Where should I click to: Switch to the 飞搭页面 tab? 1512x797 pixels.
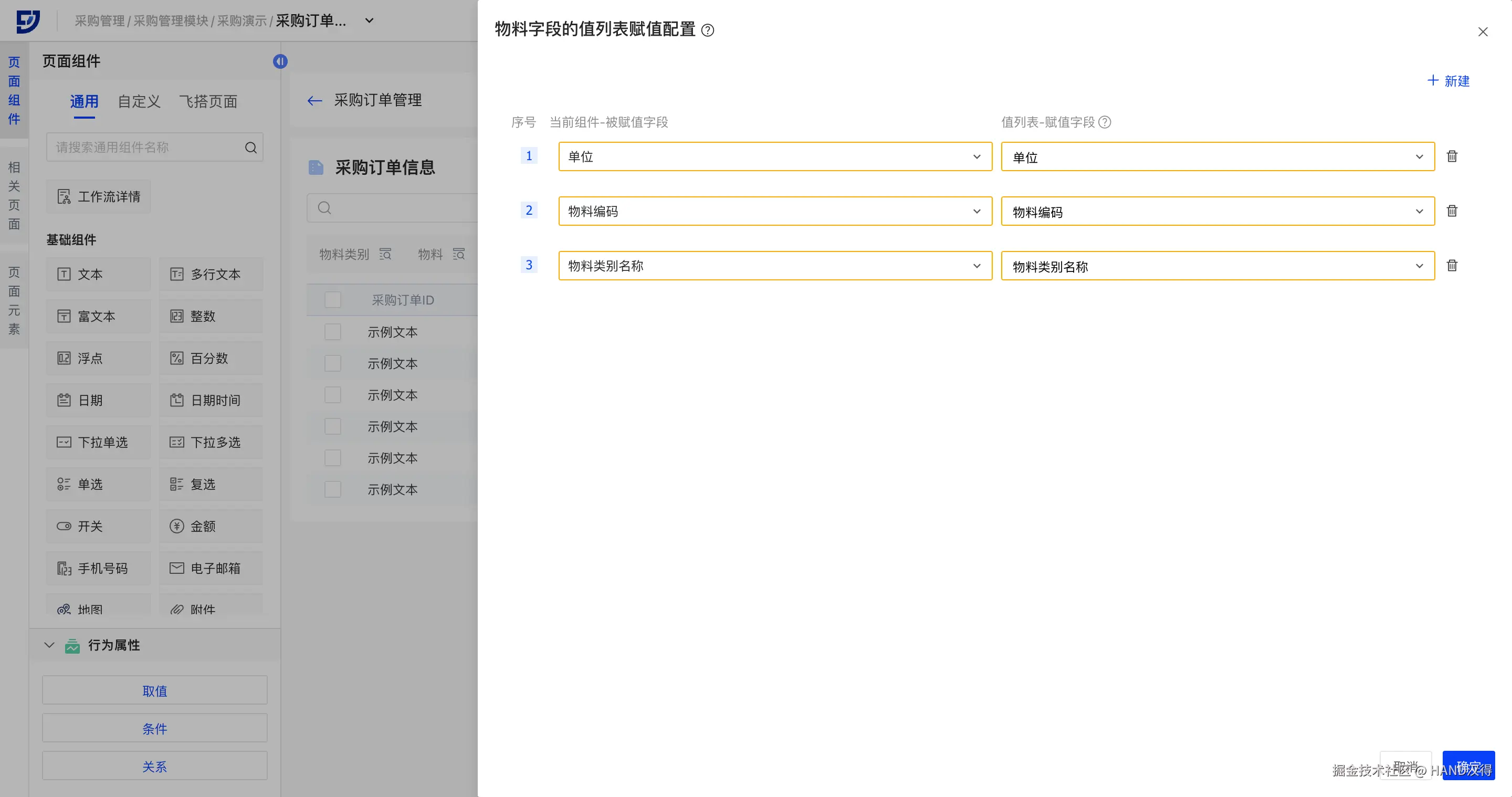[x=208, y=101]
